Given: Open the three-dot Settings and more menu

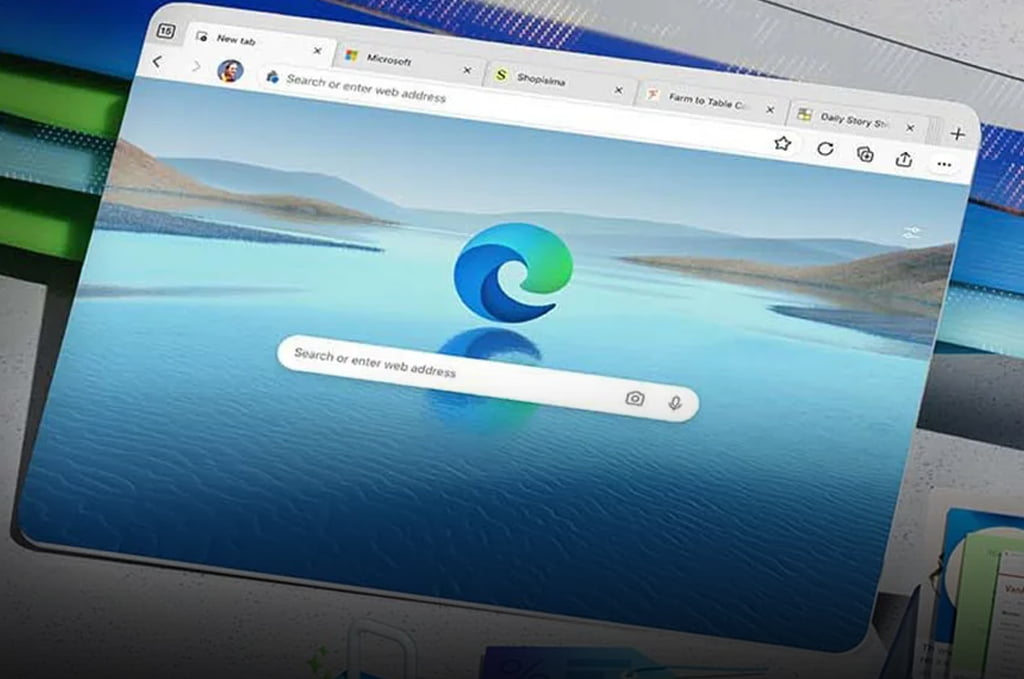Looking at the screenshot, I should (943, 164).
